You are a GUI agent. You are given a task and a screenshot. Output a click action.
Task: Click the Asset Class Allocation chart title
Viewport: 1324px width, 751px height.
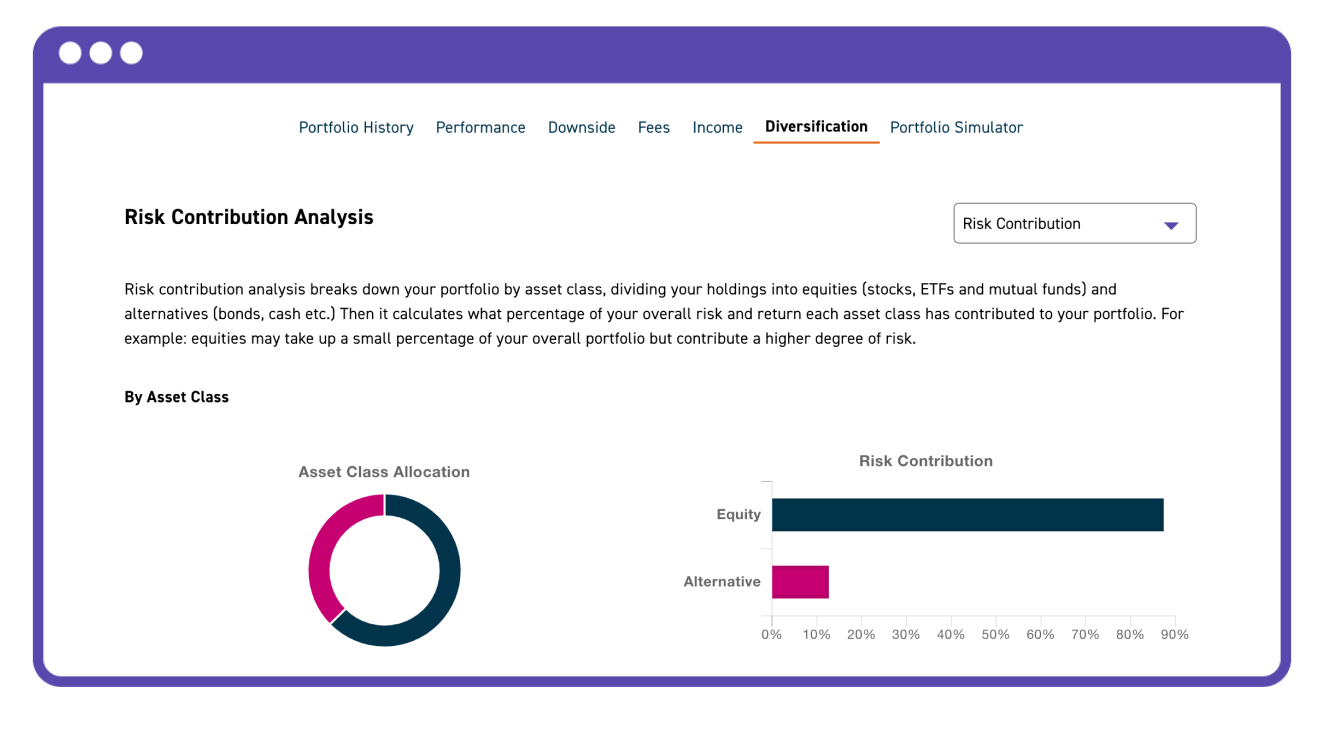pos(384,471)
